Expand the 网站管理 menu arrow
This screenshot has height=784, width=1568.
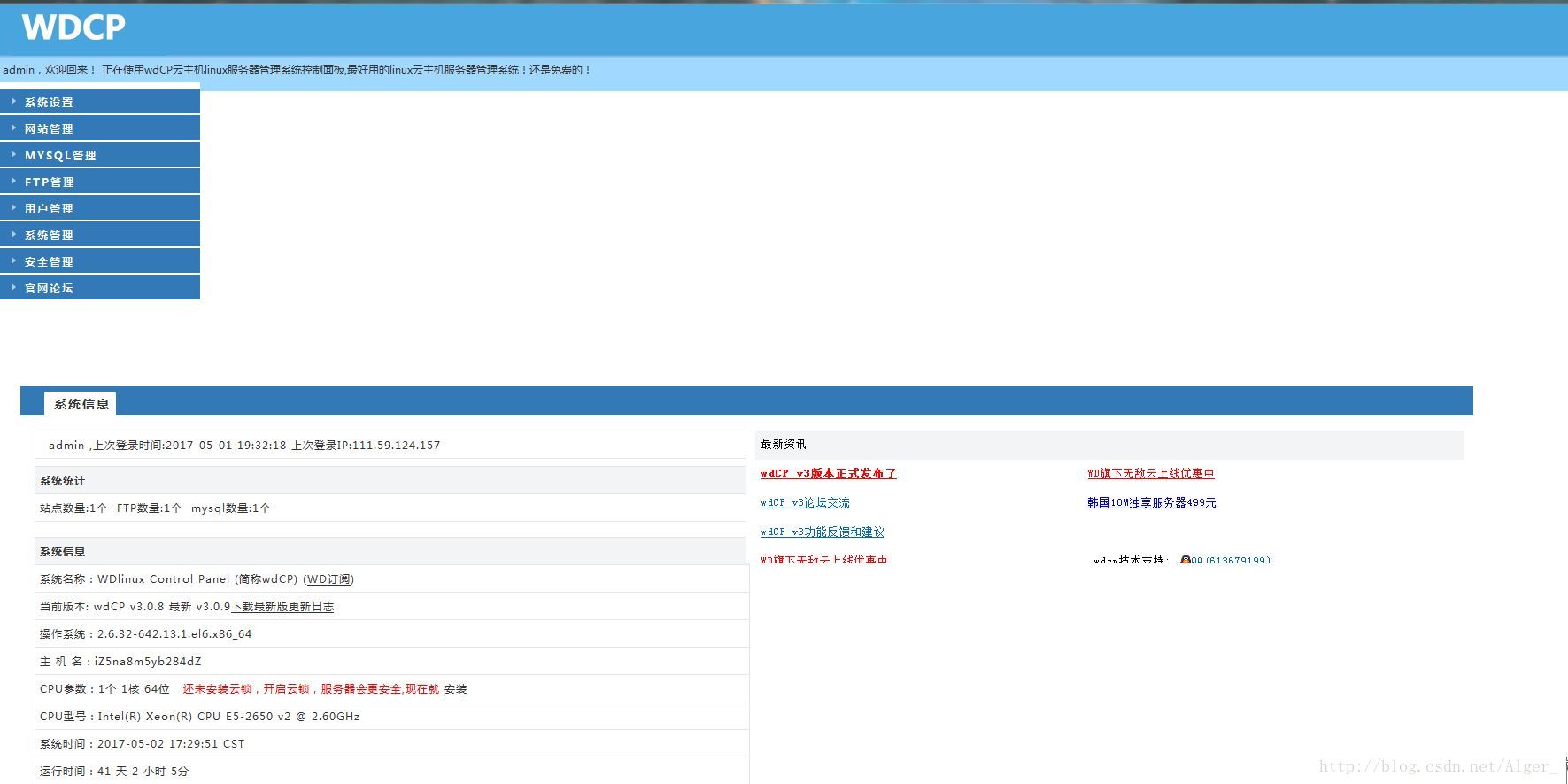pos(13,128)
